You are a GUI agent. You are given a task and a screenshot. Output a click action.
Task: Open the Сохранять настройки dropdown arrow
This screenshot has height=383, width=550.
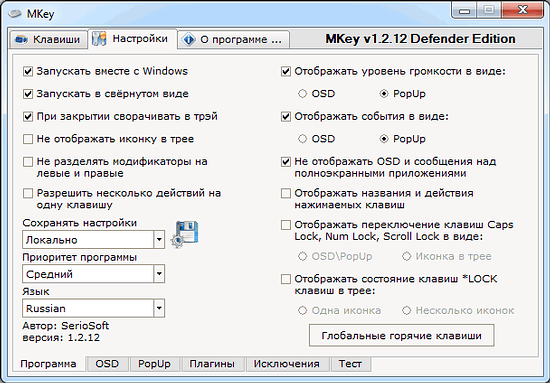pos(159,240)
